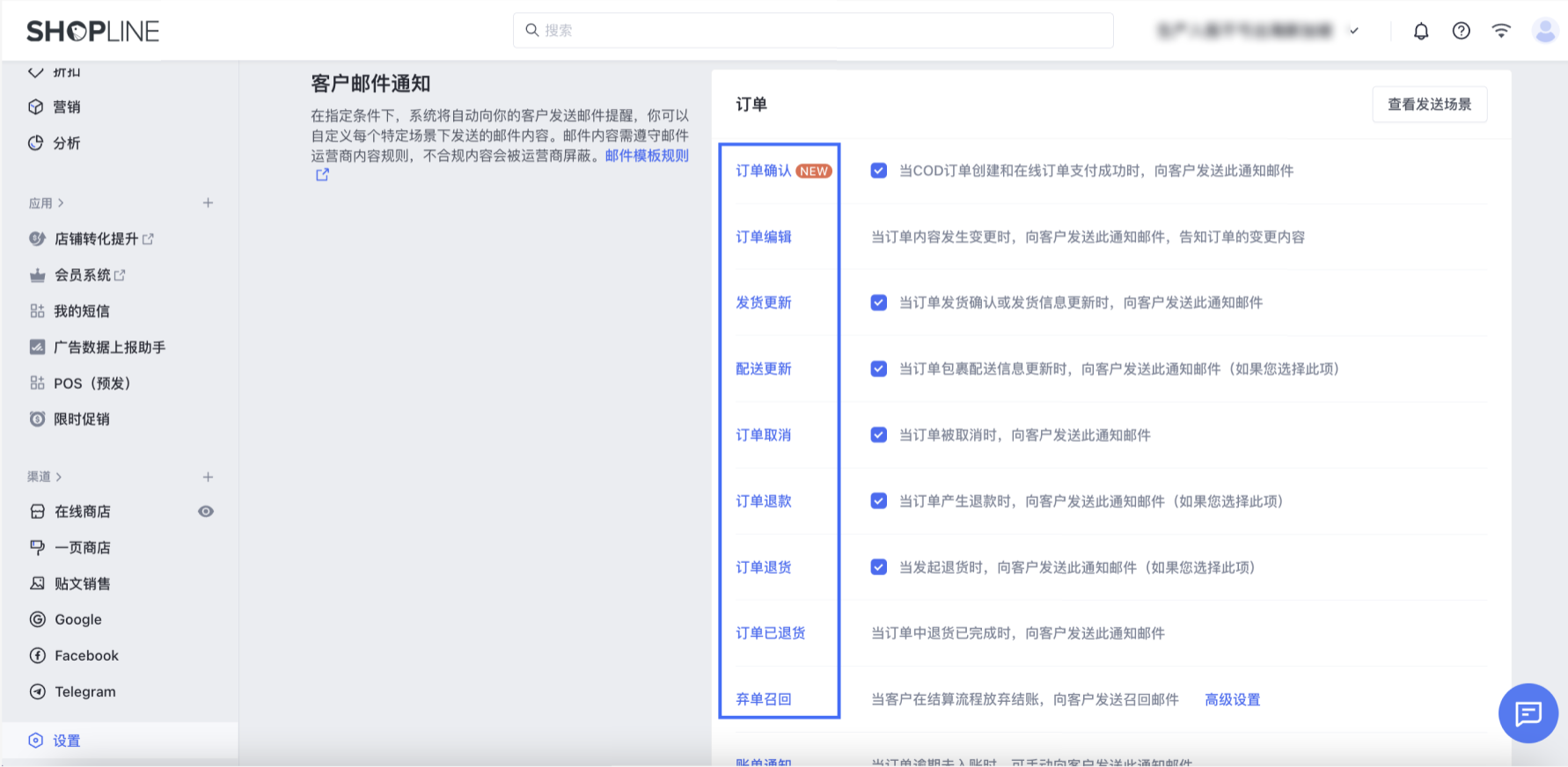
Task: Open the help question mark icon
Action: (x=1461, y=32)
